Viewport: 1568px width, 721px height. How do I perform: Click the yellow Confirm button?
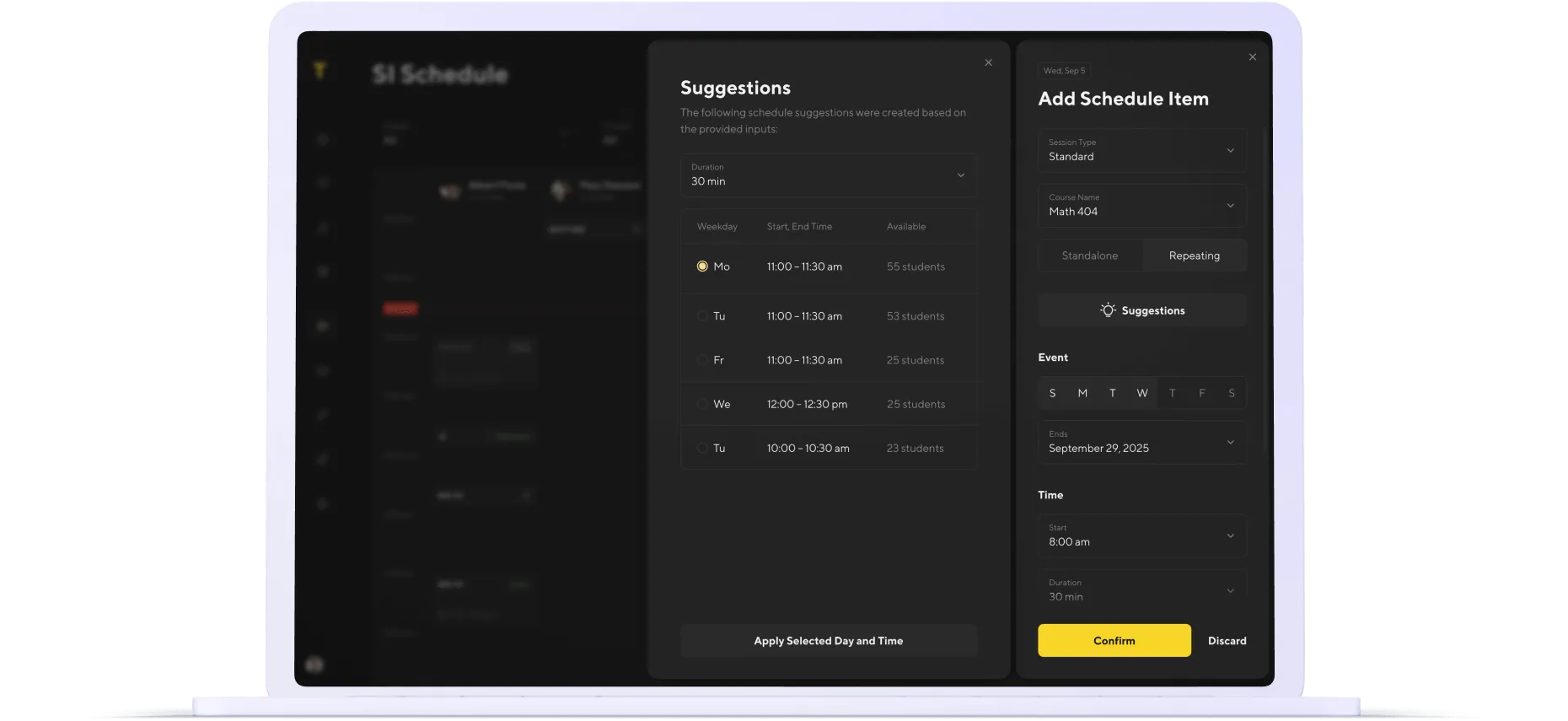(x=1114, y=641)
